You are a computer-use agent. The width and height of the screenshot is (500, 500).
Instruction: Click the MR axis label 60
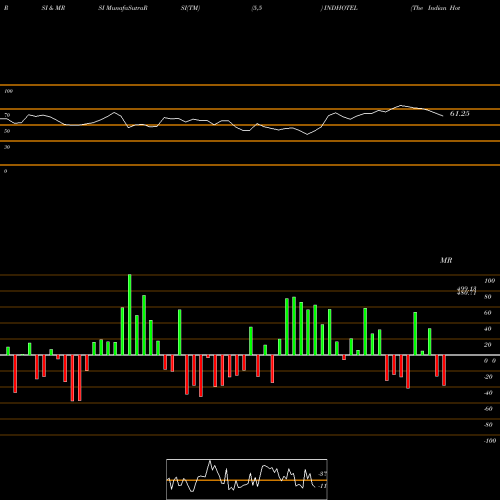pos(487,313)
